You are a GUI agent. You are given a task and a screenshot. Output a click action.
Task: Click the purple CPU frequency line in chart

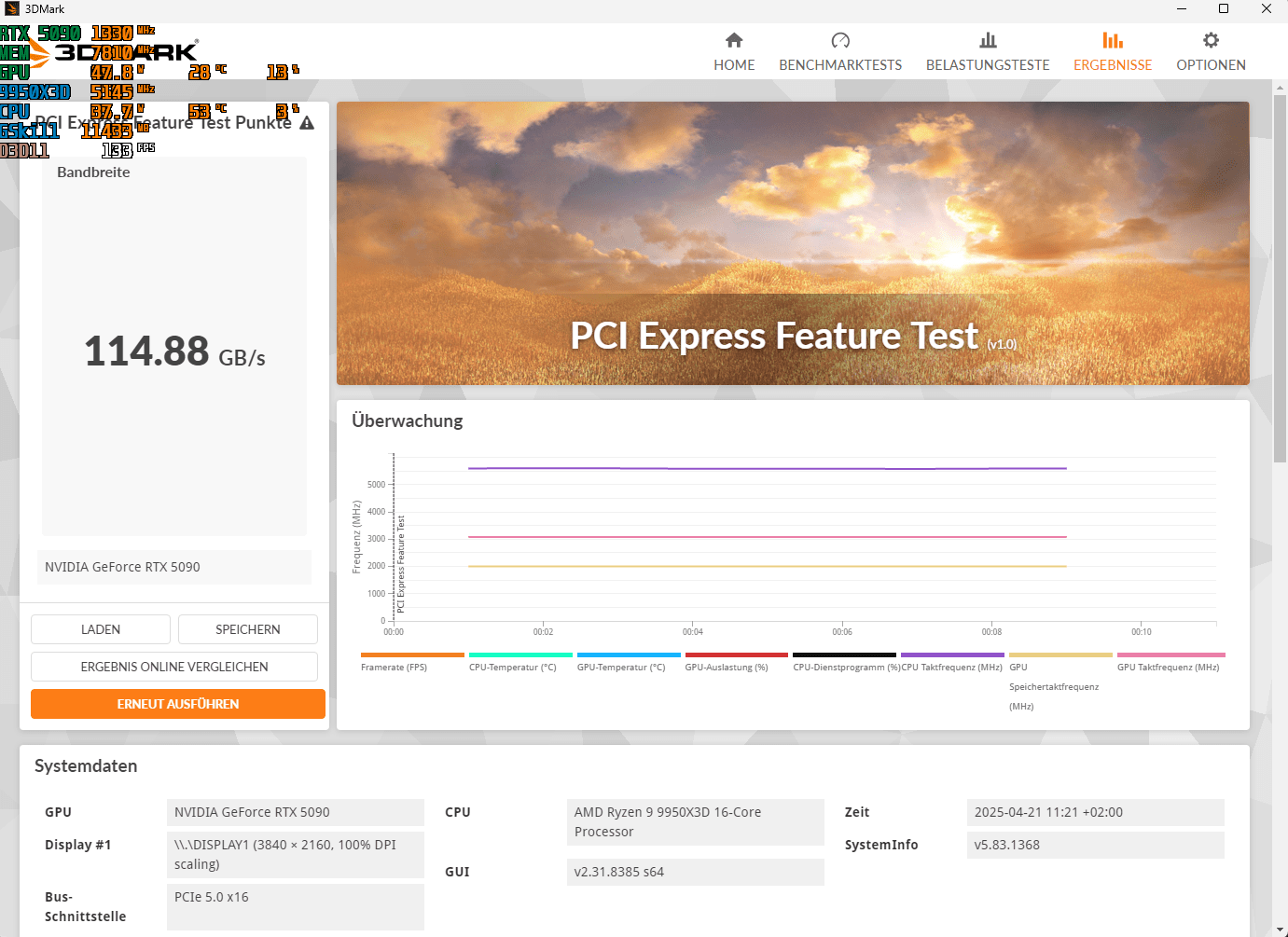pyautogui.click(x=767, y=468)
